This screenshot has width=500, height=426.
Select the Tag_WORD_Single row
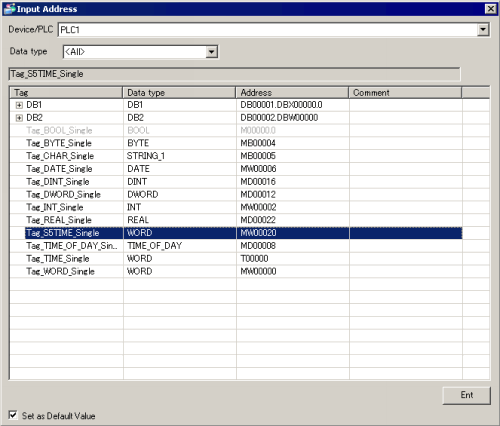[x=236, y=271]
